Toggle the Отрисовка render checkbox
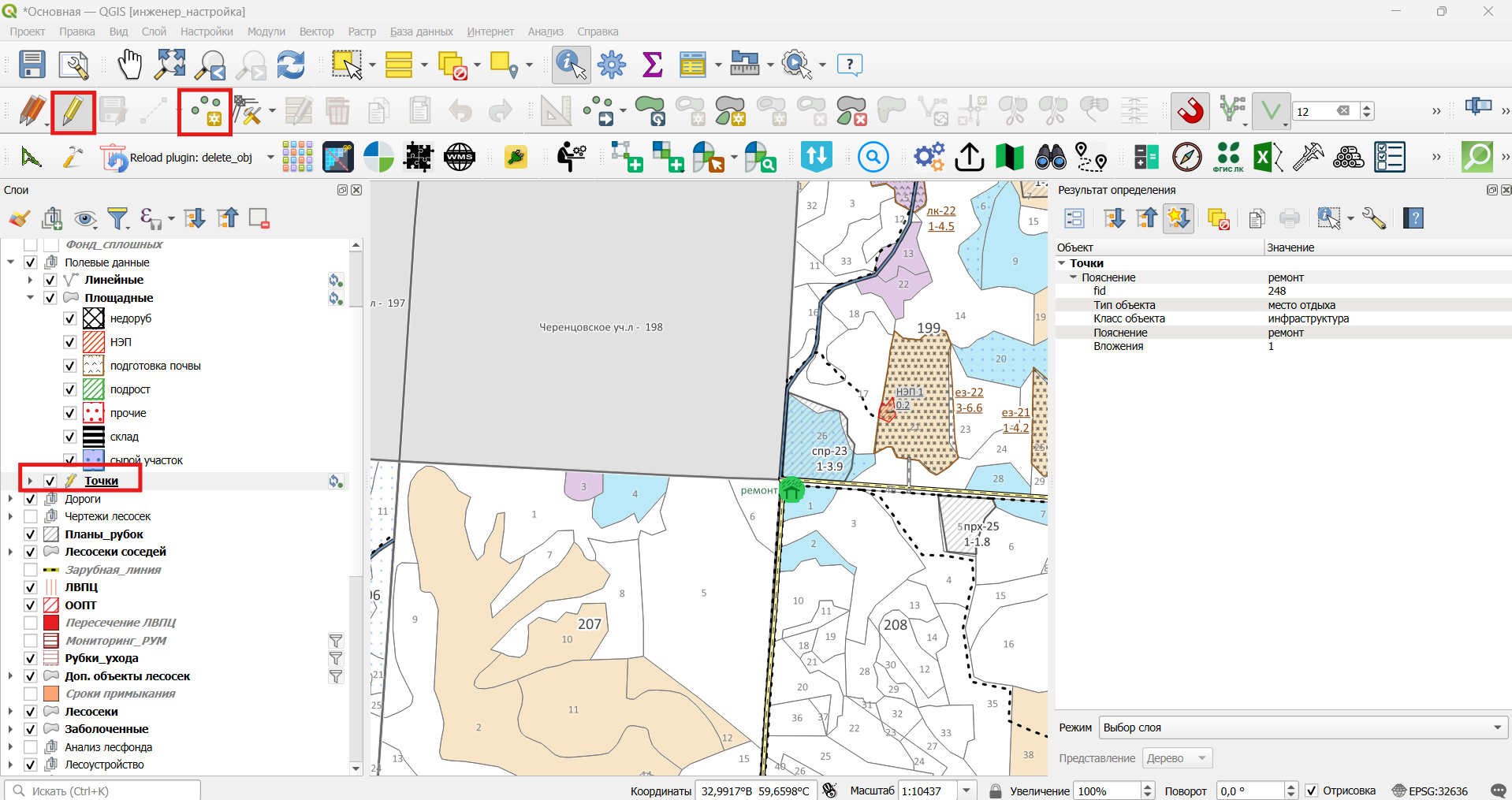1512x800 pixels. click(x=1312, y=791)
